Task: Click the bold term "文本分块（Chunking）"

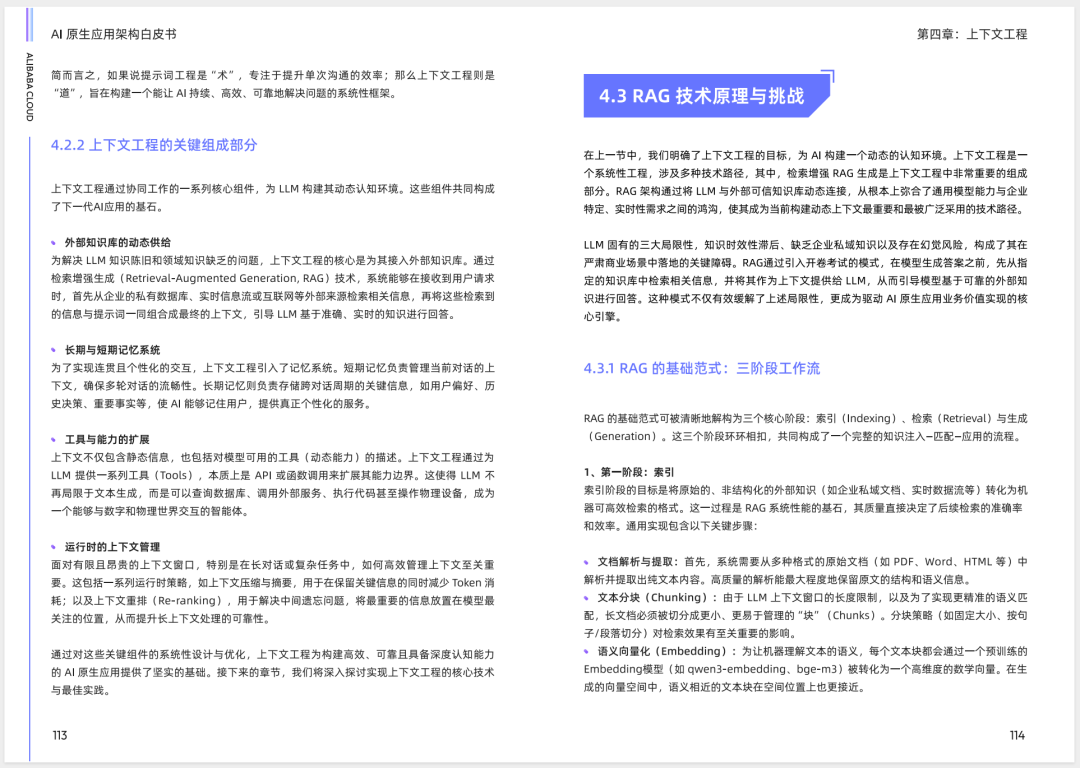Action: point(652,597)
